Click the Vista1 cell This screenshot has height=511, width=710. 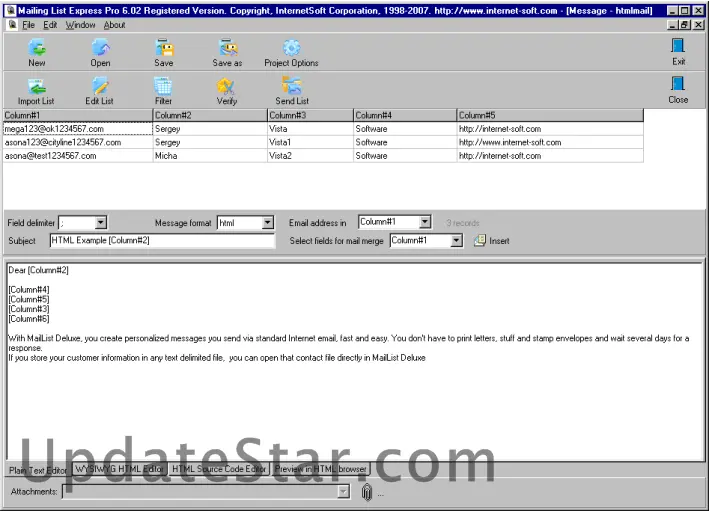[310, 143]
